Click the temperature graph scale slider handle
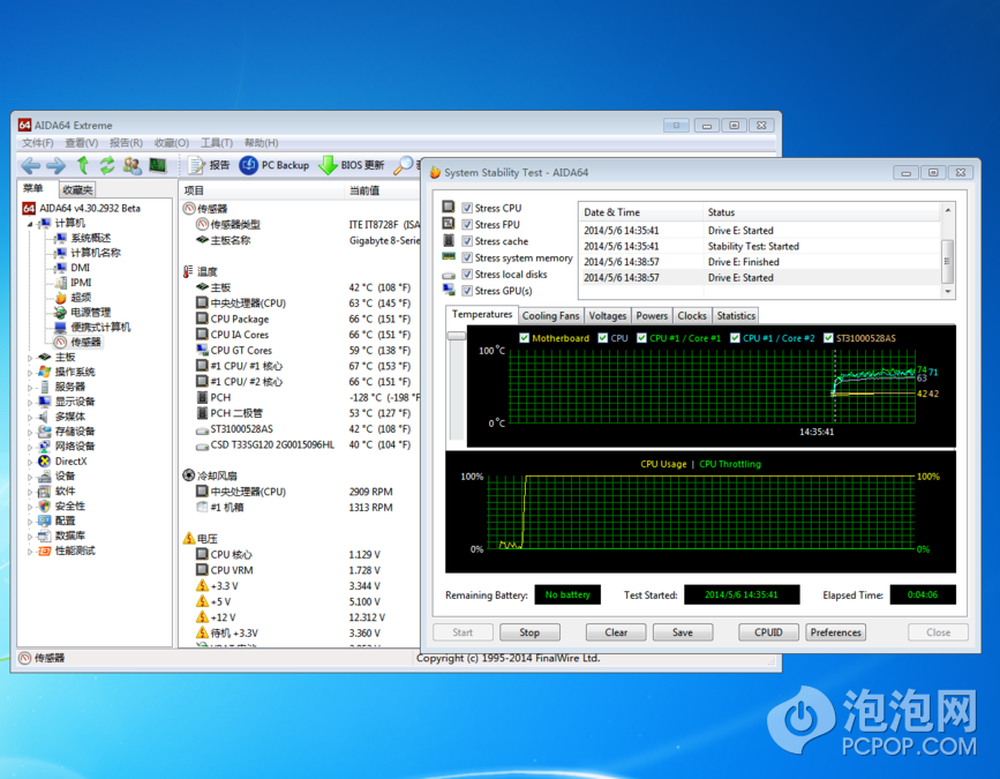The image size is (1000, 779). (457, 336)
